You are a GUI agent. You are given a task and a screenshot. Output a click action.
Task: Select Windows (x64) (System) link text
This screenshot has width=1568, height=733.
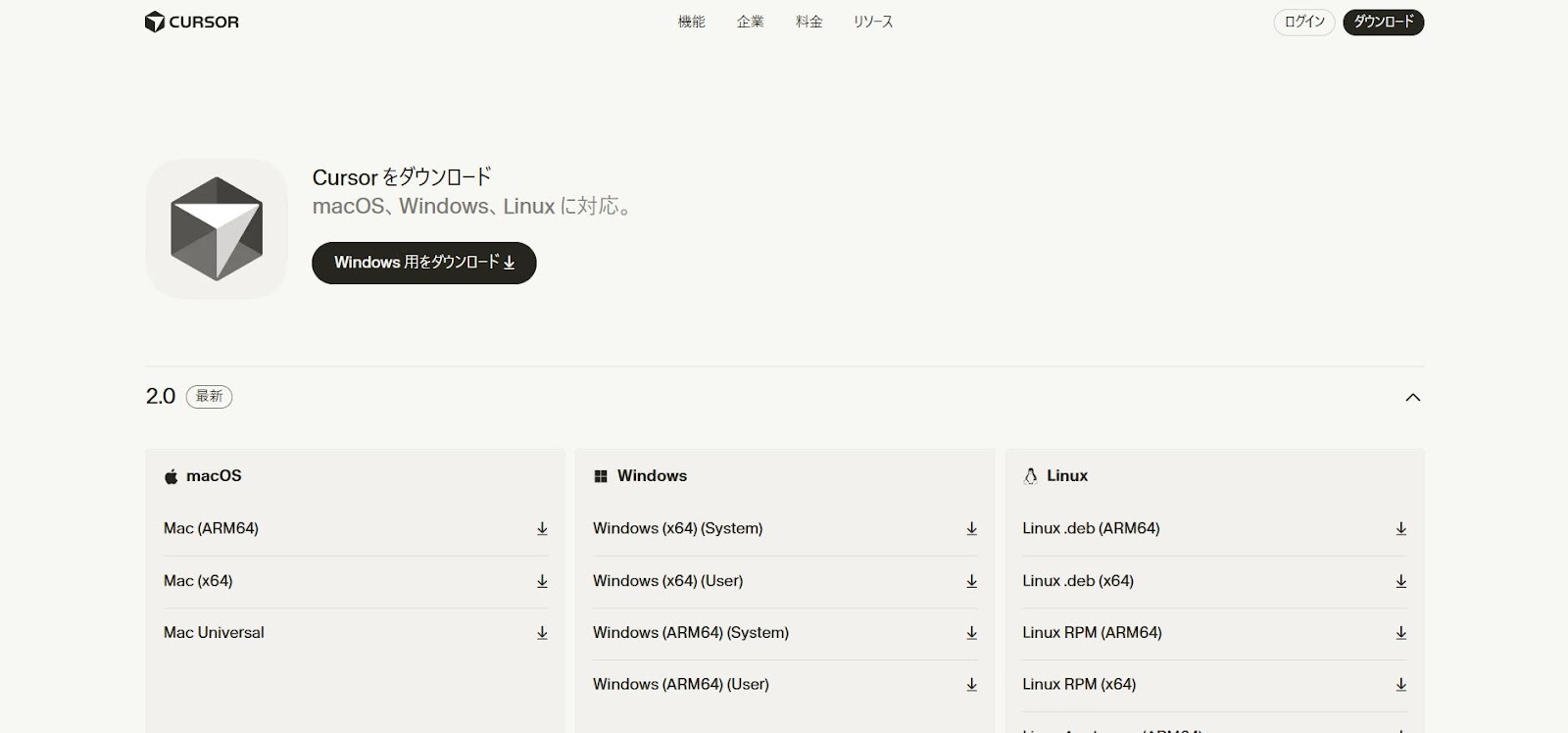pos(677,528)
